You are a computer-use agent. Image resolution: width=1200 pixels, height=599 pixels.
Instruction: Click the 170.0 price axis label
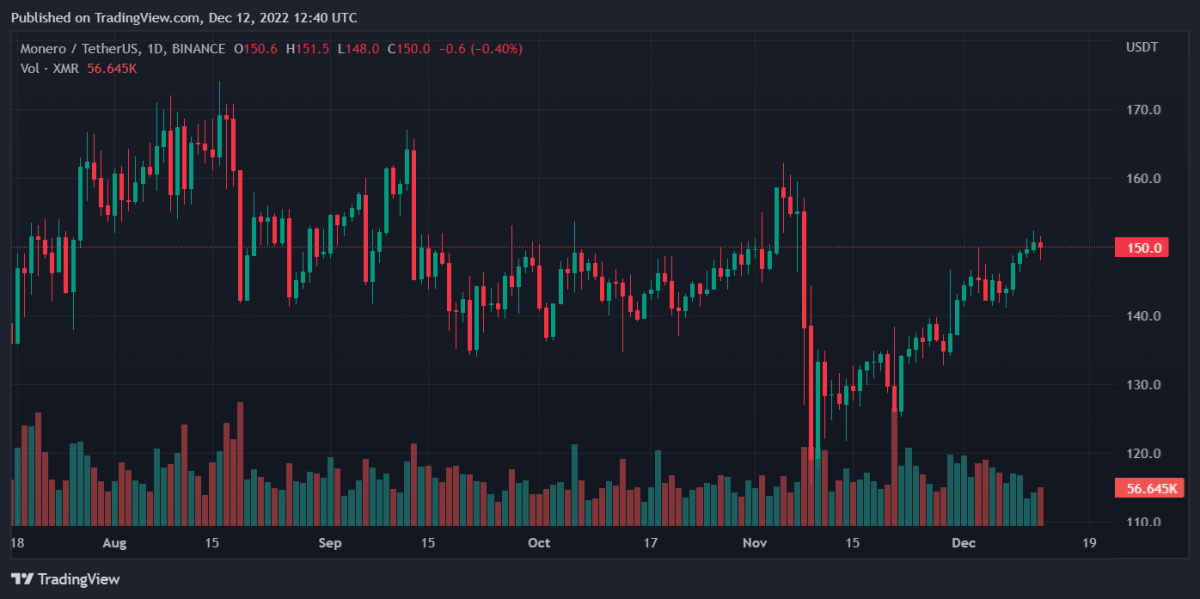(x=1143, y=110)
